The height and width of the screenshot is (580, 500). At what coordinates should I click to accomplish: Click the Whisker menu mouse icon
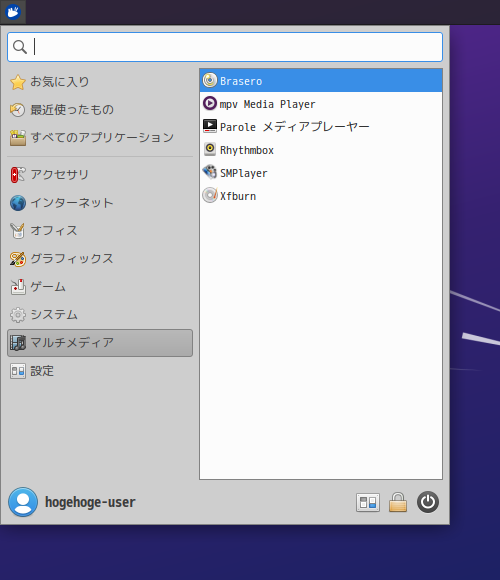(13, 12)
